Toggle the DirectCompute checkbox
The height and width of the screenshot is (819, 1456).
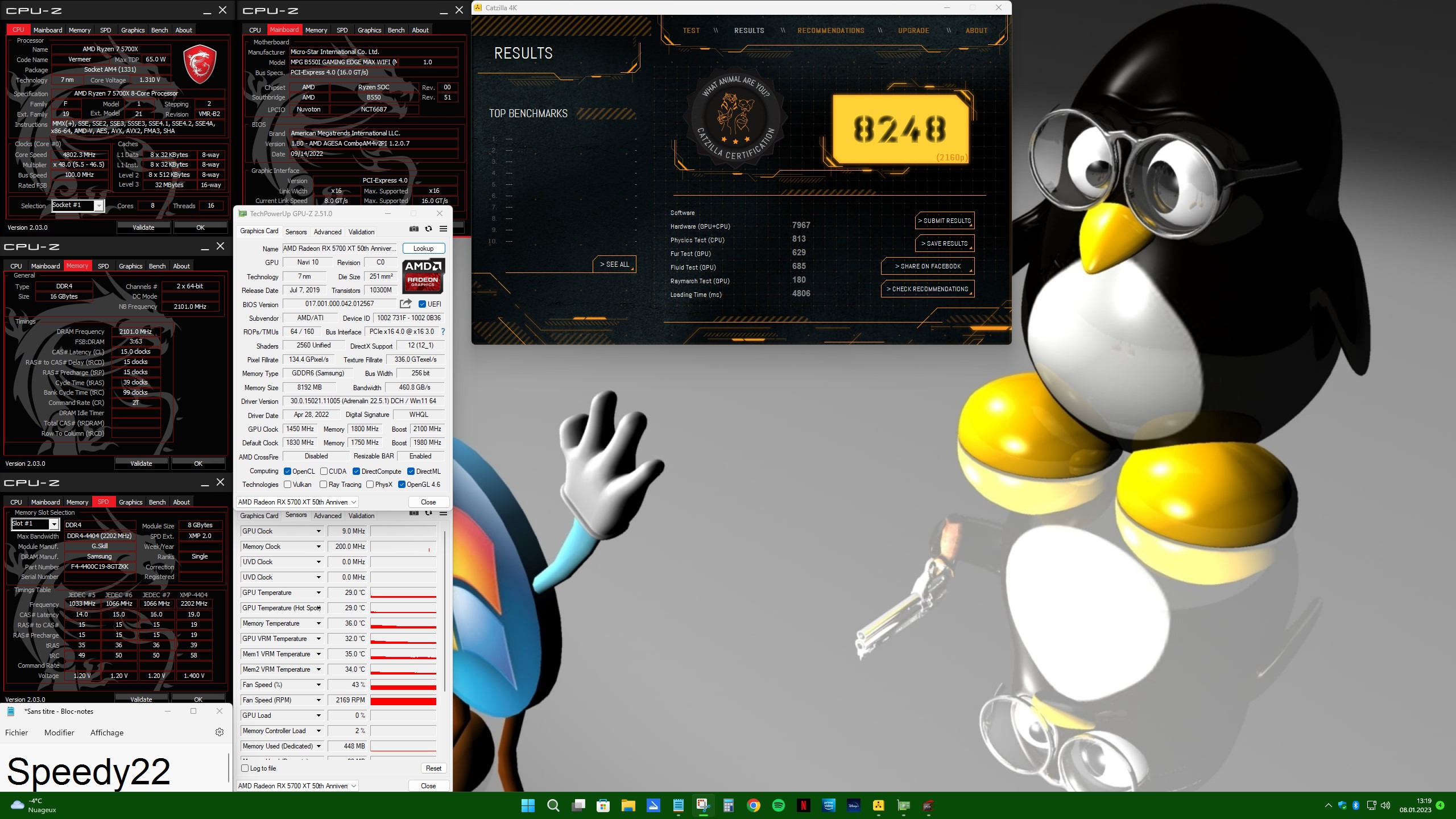point(356,471)
